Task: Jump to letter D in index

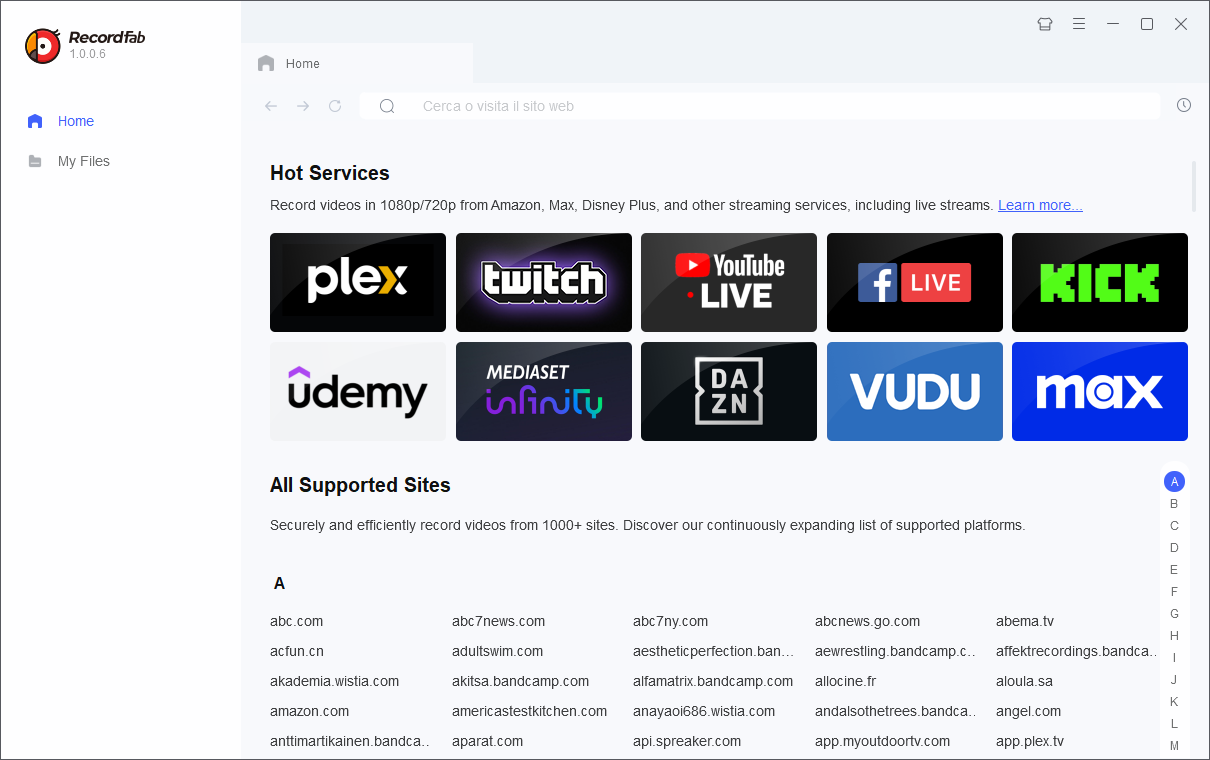Action: coord(1174,548)
